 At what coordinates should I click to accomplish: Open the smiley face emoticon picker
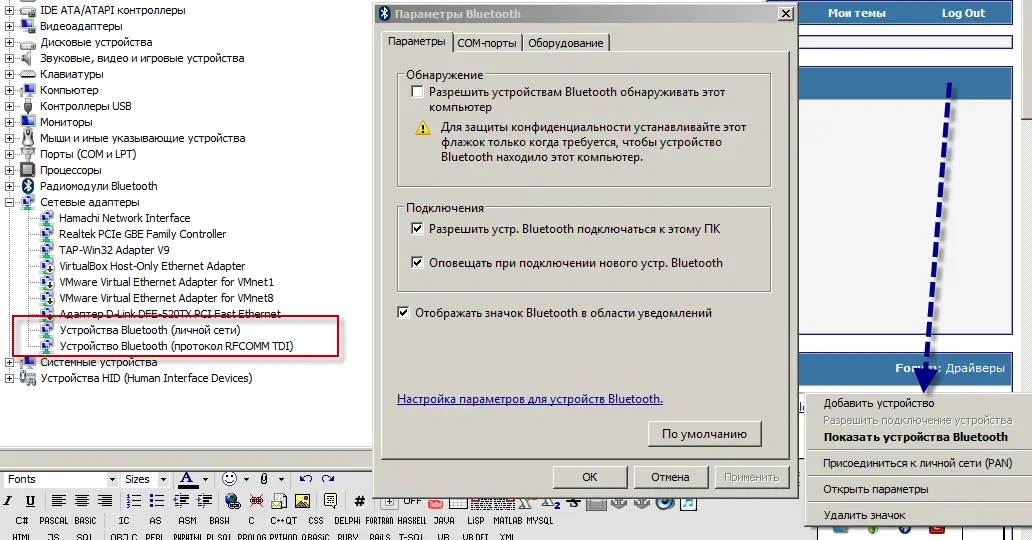(x=229, y=479)
